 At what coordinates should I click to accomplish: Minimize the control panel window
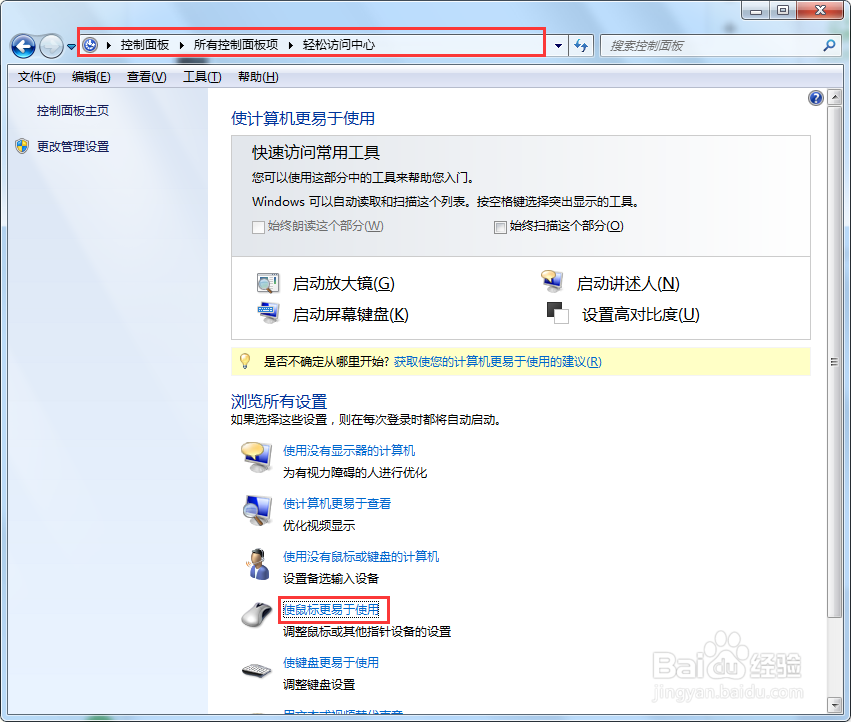tap(756, 11)
